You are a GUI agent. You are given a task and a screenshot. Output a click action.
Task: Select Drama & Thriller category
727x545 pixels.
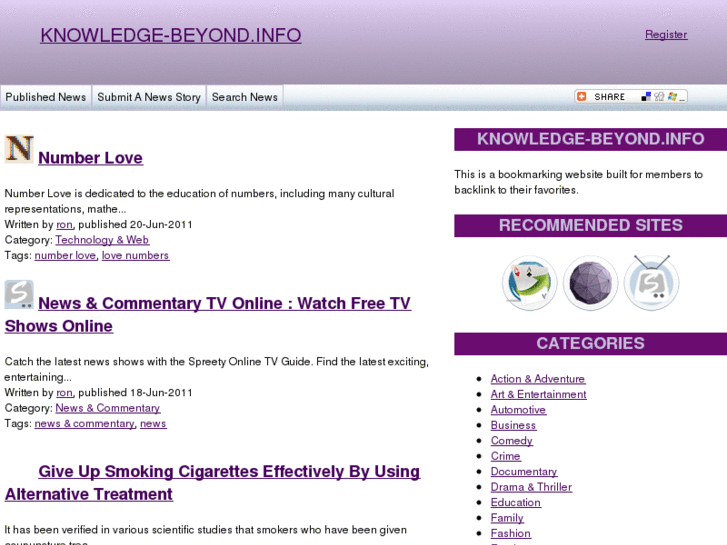[531, 487]
